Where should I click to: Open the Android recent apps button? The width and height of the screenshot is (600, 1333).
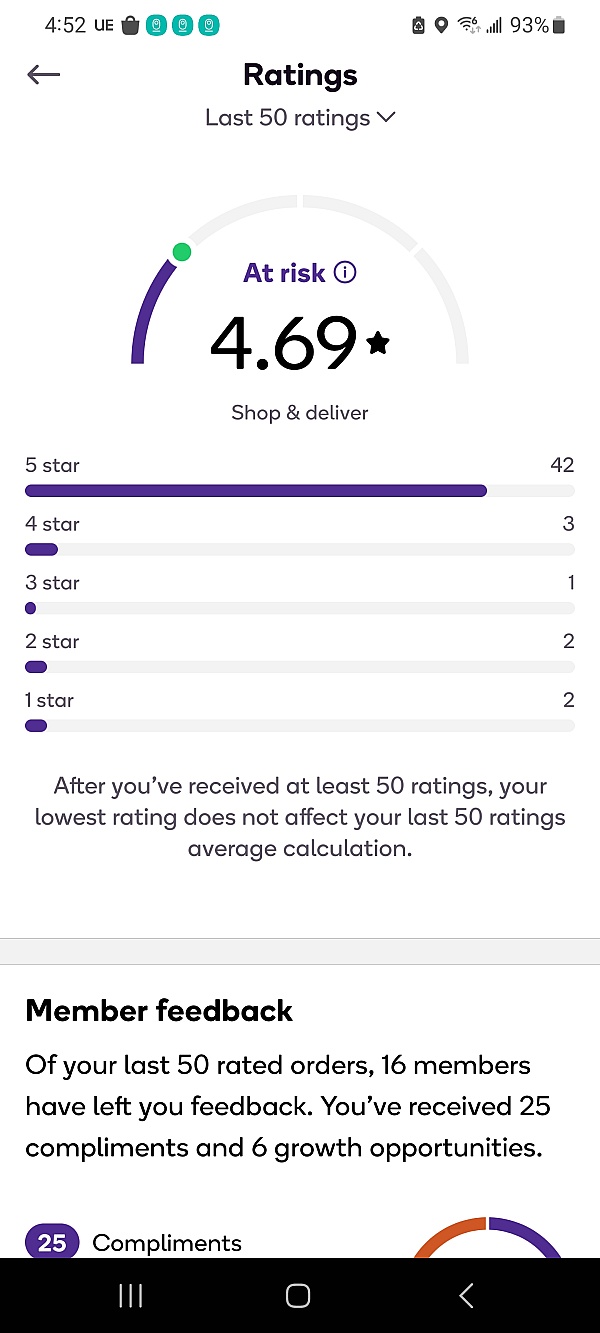131,1296
